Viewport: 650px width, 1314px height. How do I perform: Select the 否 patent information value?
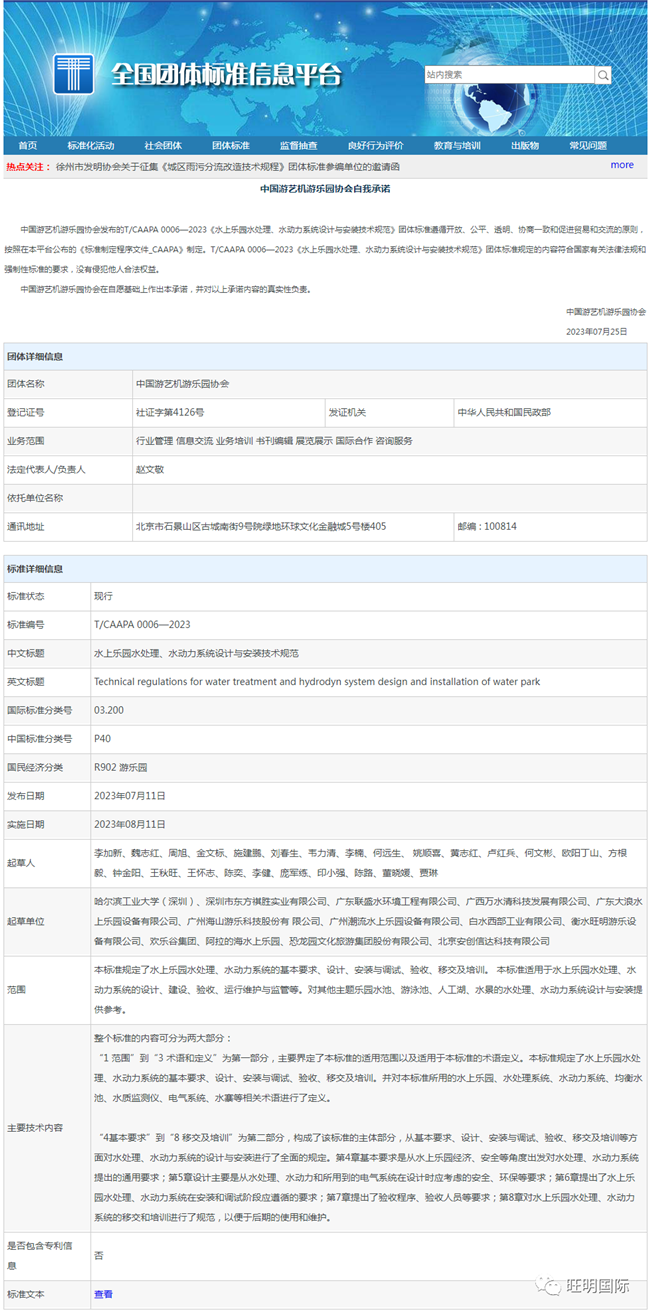(98, 1255)
